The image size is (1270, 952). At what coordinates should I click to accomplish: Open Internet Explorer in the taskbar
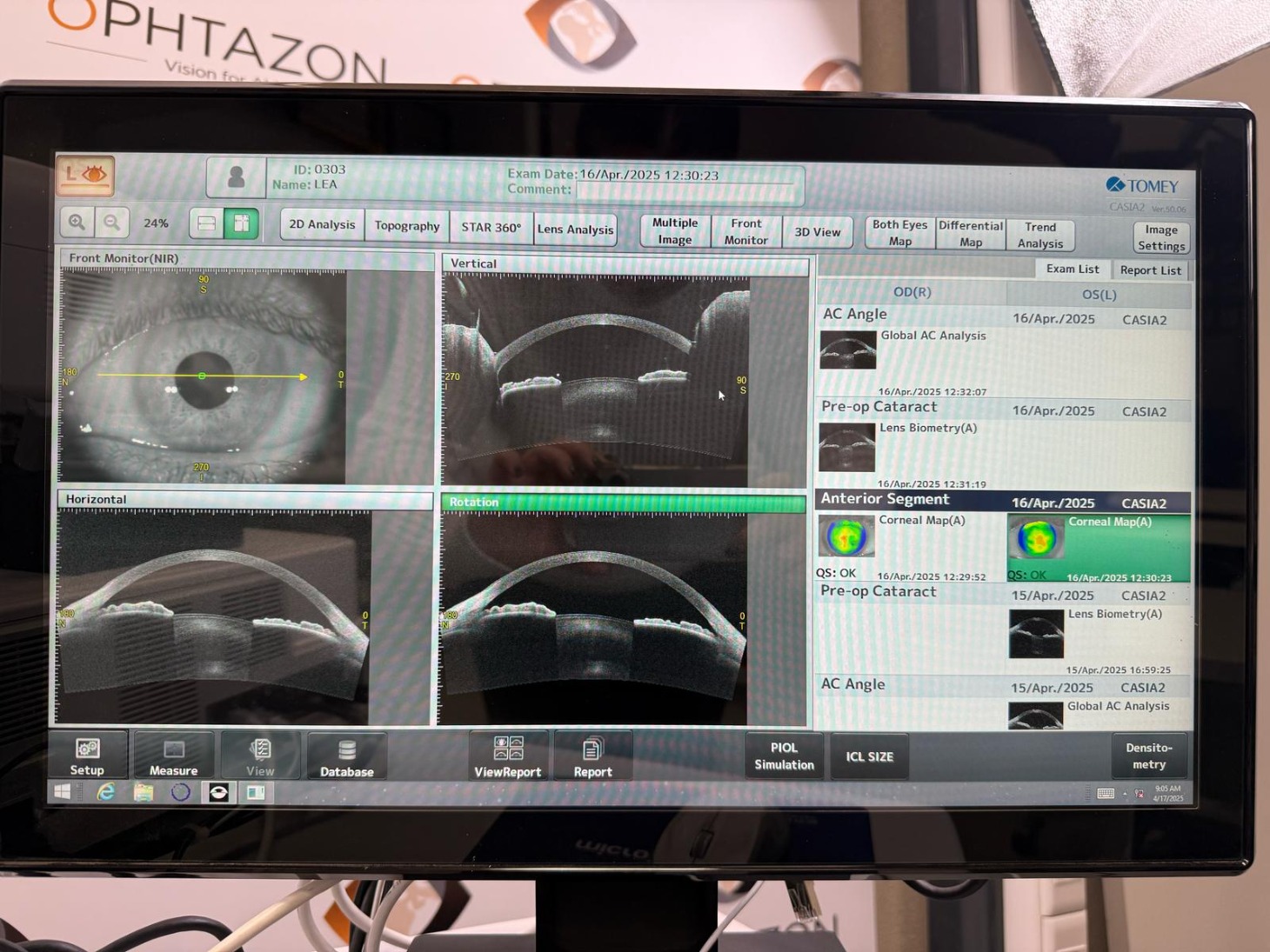106,792
